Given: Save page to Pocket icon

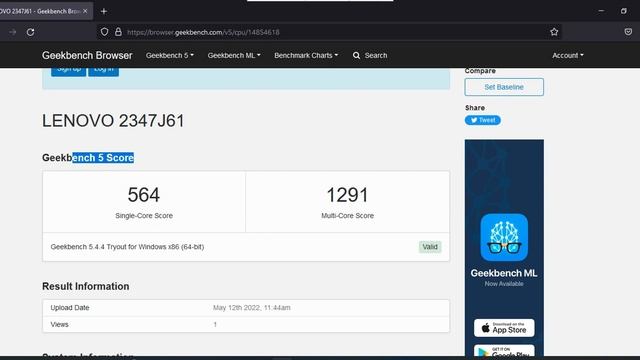Looking at the screenshot, I should tap(628, 32).
